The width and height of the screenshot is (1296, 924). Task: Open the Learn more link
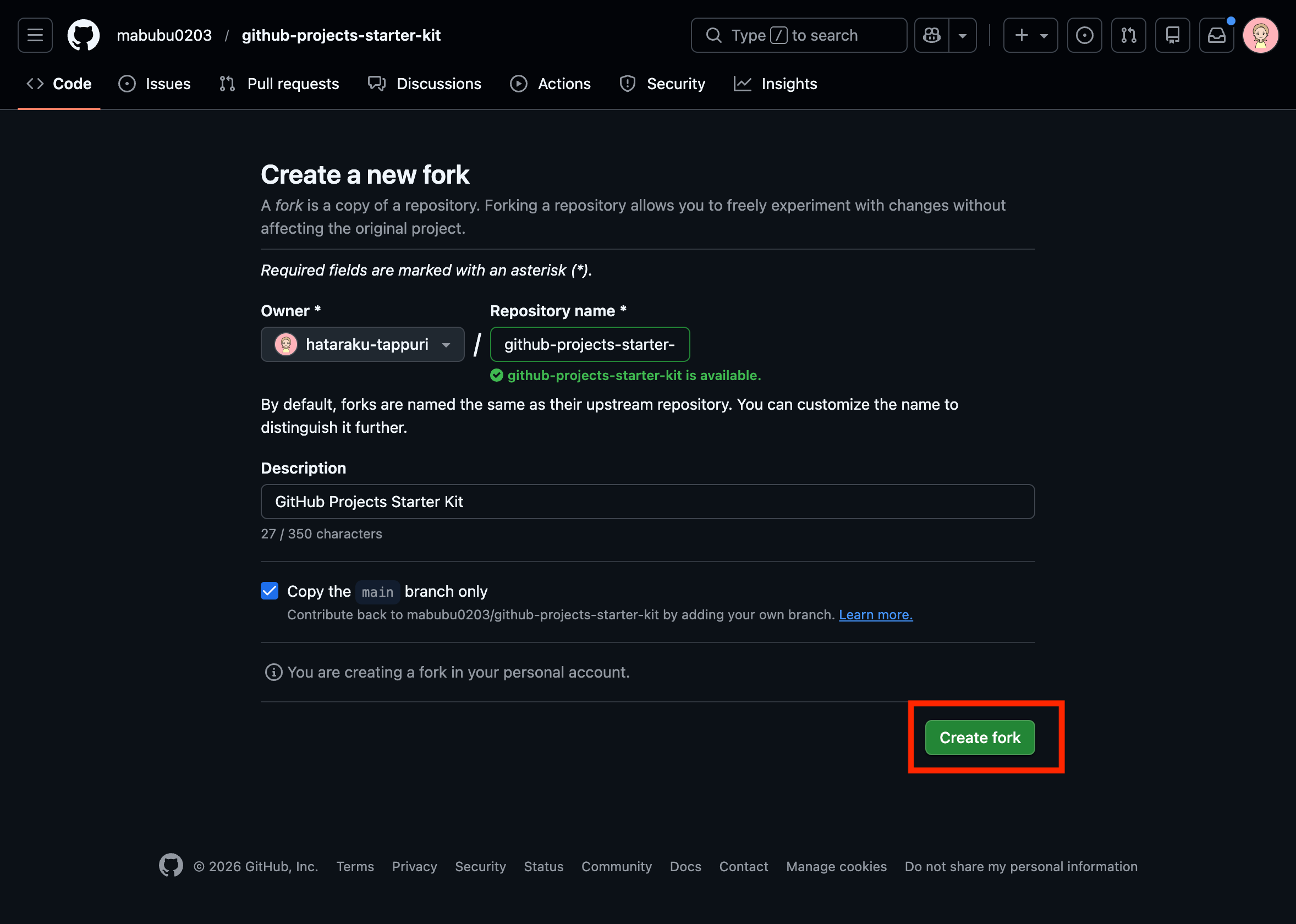tap(876, 614)
